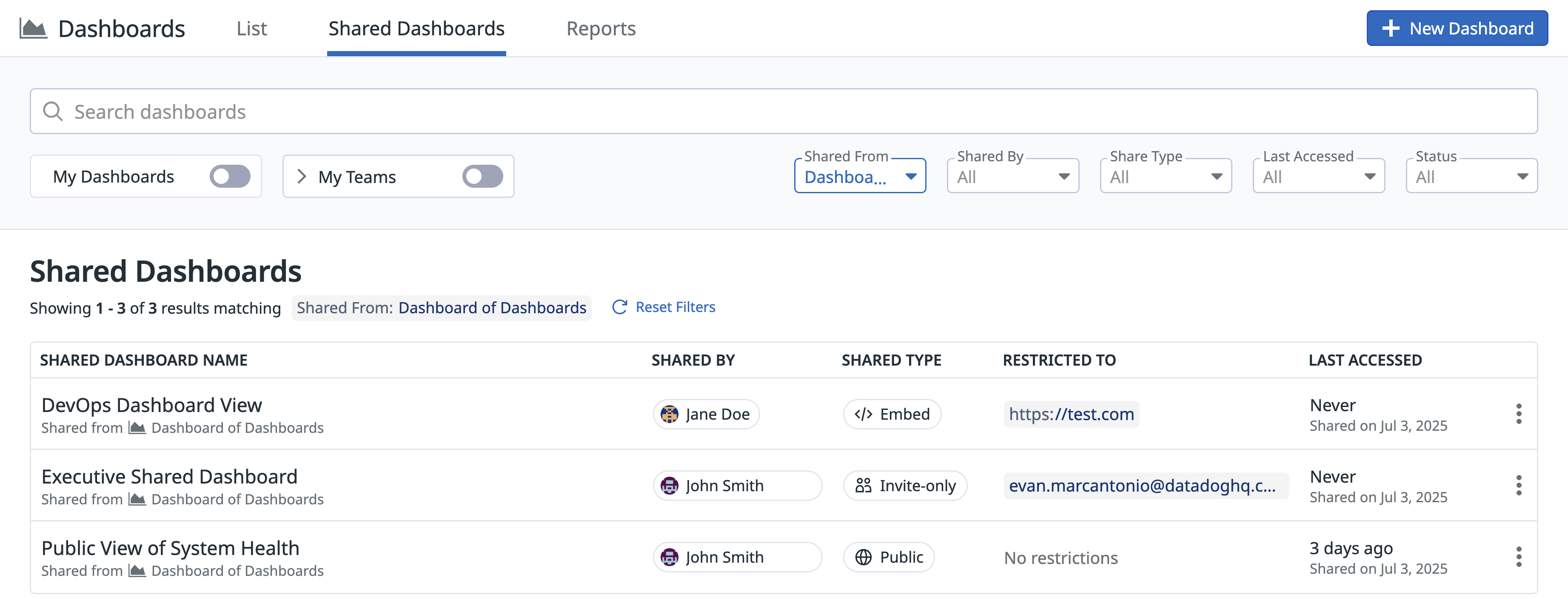Click the Public share type label
The image size is (1568, 601).
tap(901, 557)
